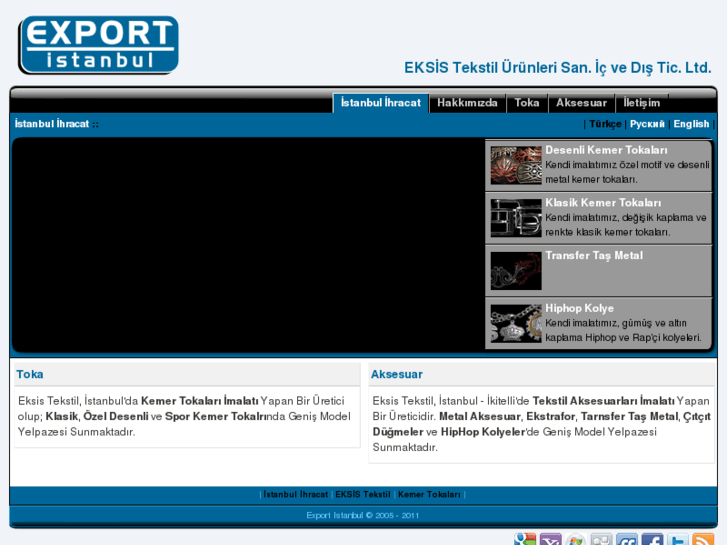Open Hiphop Kolye thumbnail image
The width and height of the screenshot is (727, 545).
pos(516,324)
